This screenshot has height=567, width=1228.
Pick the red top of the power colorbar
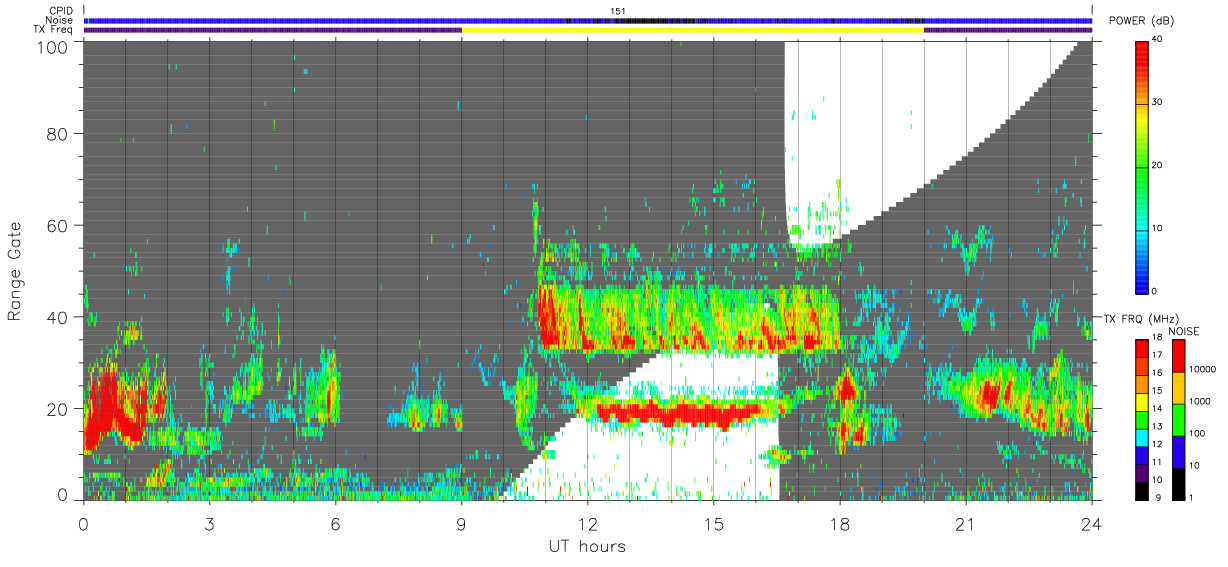tap(1143, 50)
